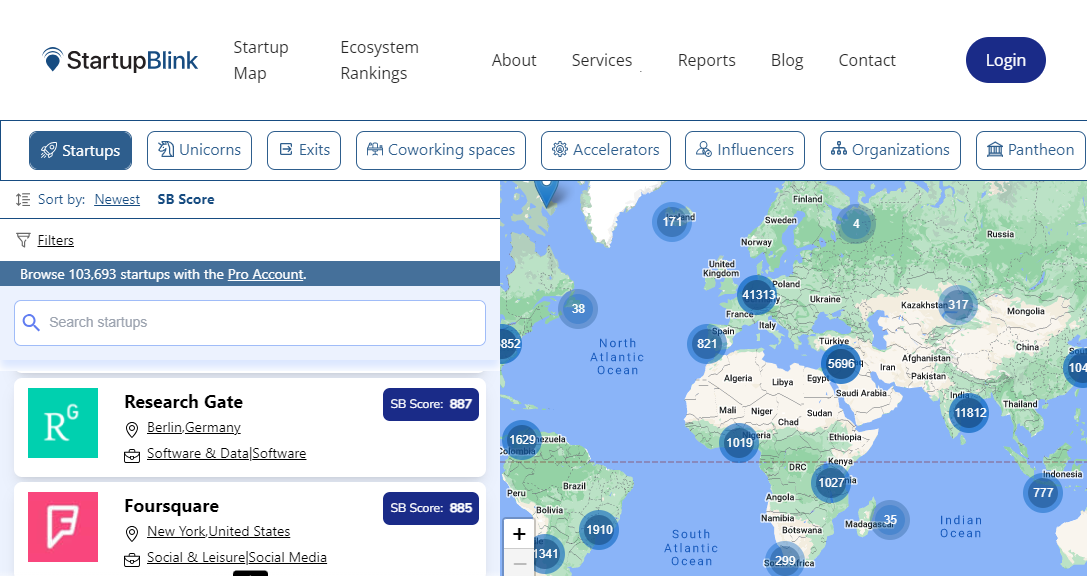Click the StartupBlink logo
1087x576 pixels.
coord(120,60)
